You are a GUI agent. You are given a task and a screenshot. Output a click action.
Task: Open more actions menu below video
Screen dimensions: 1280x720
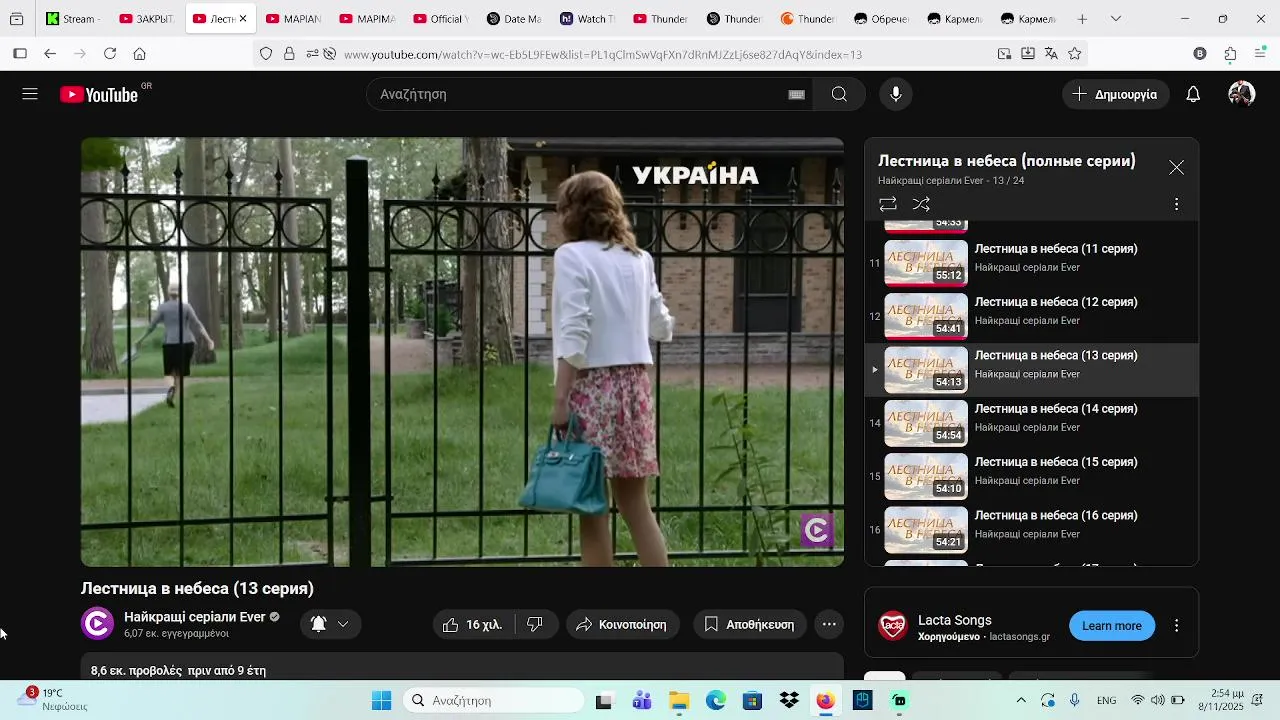(829, 624)
